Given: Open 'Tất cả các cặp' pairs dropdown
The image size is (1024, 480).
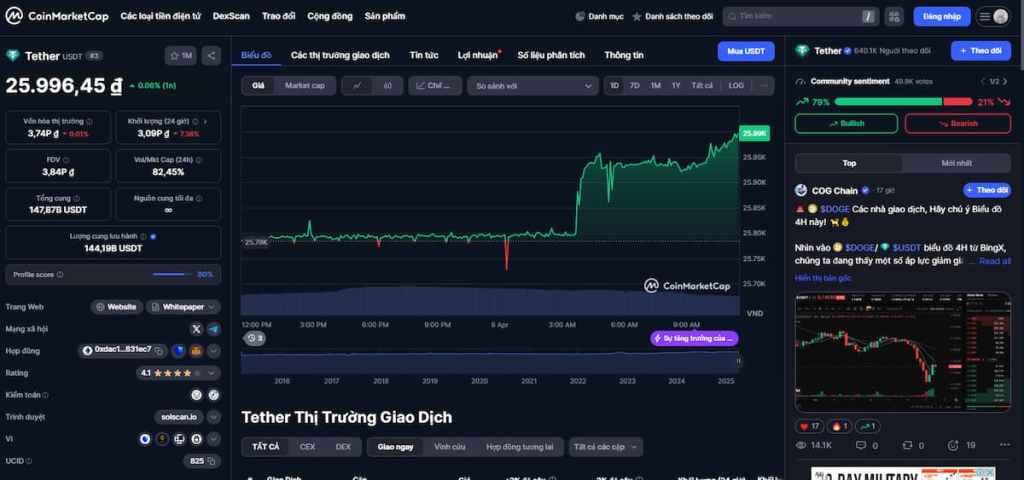Looking at the screenshot, I should tap(605, 447).
